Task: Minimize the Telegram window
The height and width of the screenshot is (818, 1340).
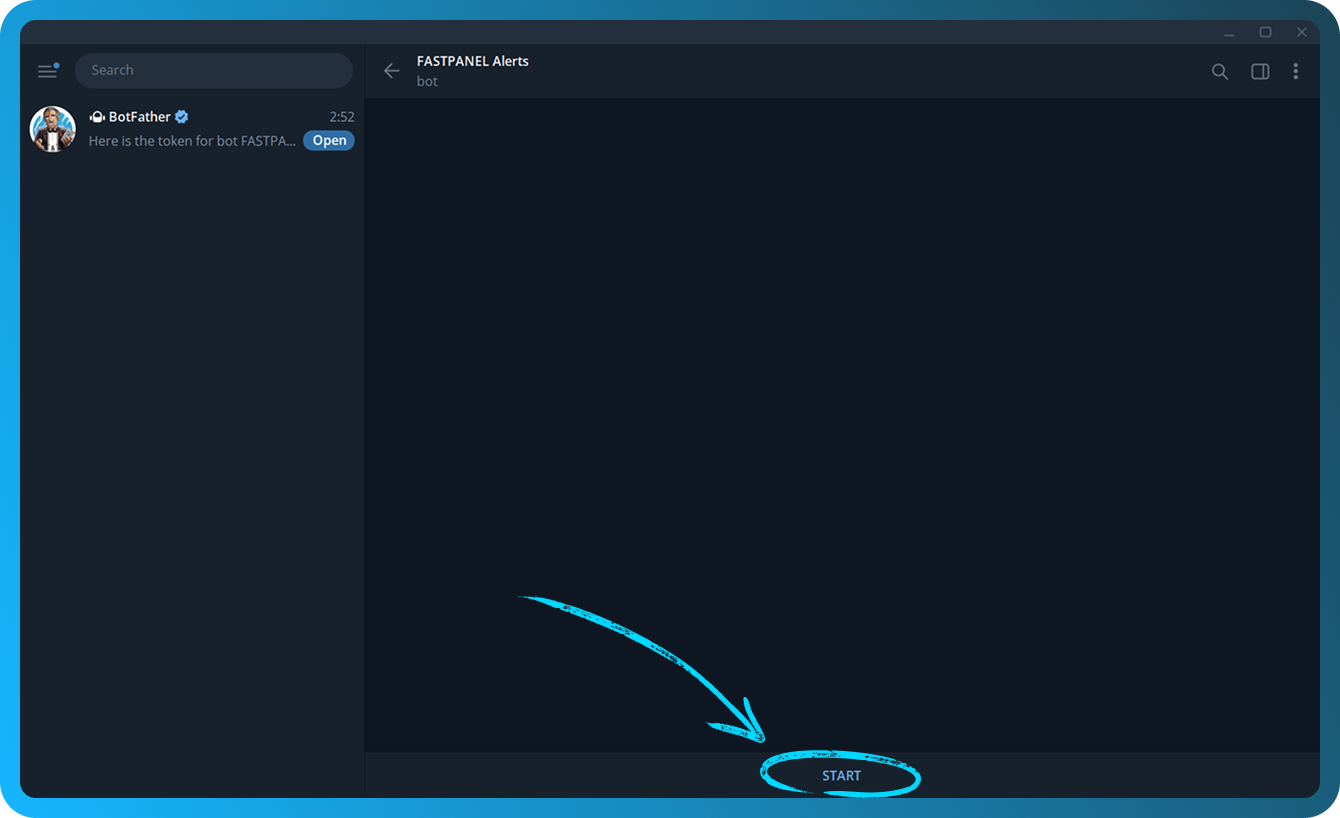Action: coord(1229,32)
